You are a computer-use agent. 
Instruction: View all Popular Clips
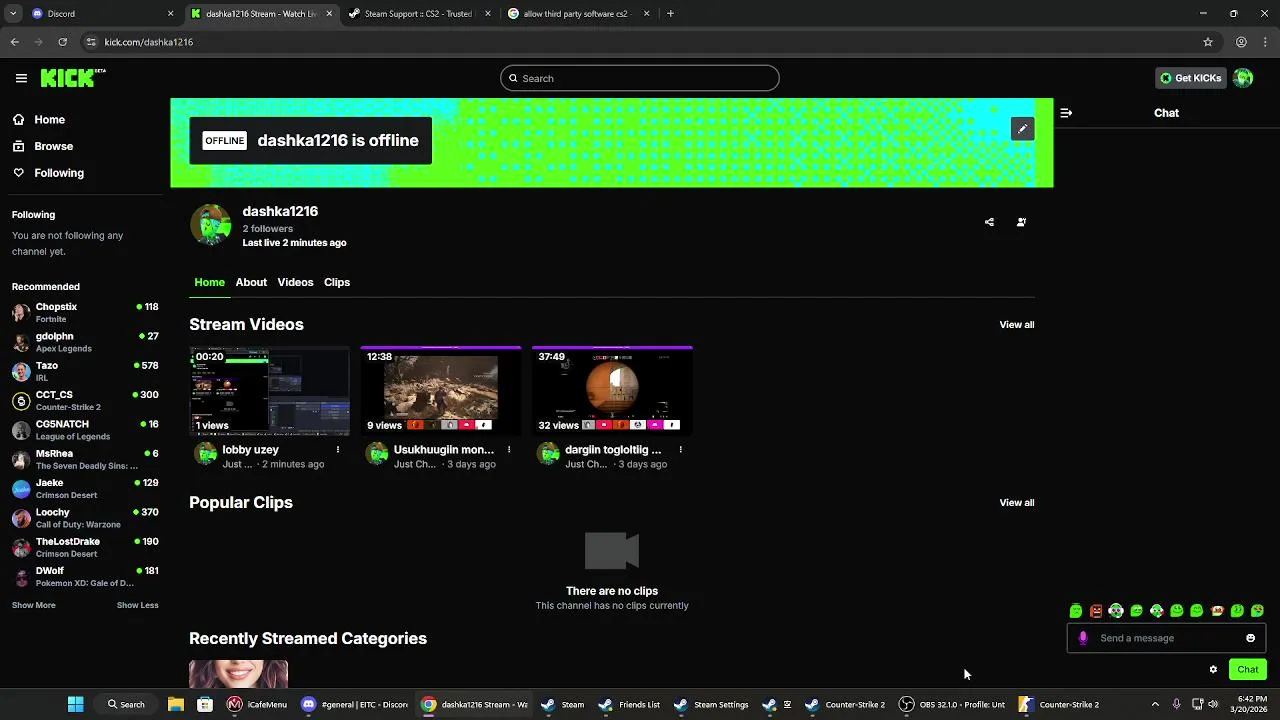(x=1017, y=503)
